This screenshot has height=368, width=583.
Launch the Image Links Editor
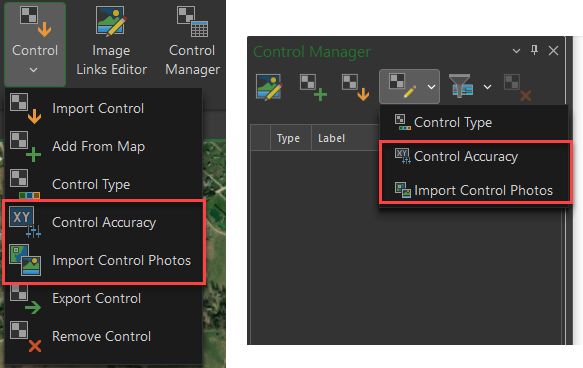[111, 41]
